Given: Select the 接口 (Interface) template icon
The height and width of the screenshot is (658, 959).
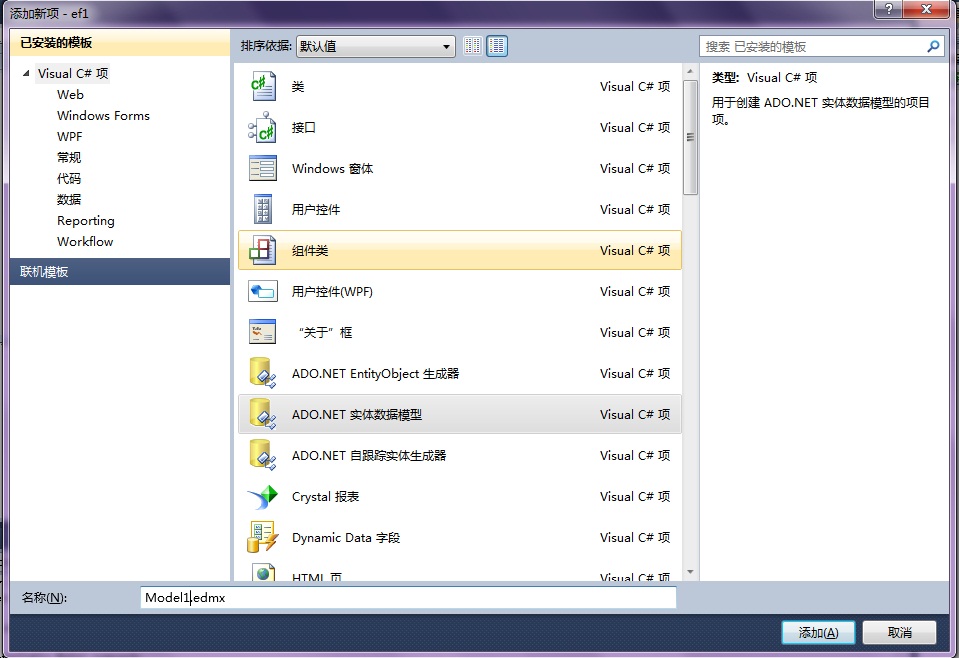Looking at the screenshot, I should [262, 128].
